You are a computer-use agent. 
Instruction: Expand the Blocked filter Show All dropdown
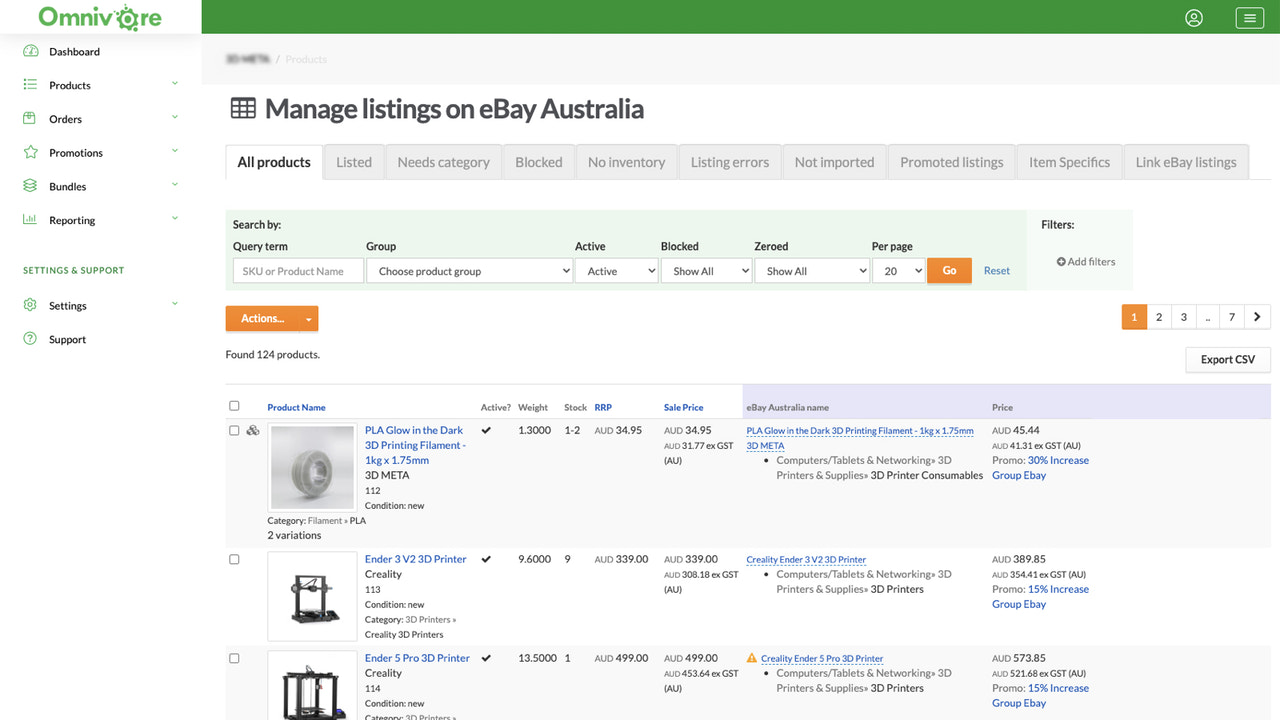coord(706,270)
